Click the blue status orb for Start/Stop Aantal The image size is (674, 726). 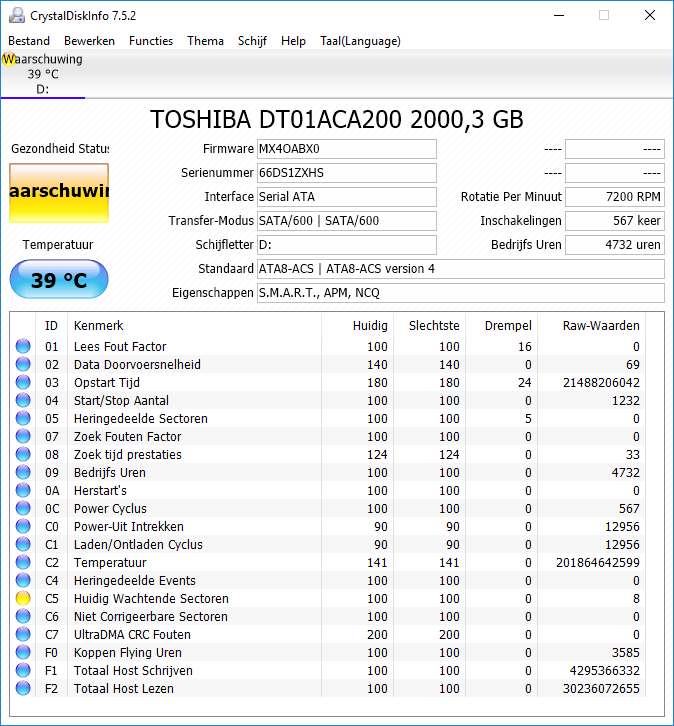(23, 401)
